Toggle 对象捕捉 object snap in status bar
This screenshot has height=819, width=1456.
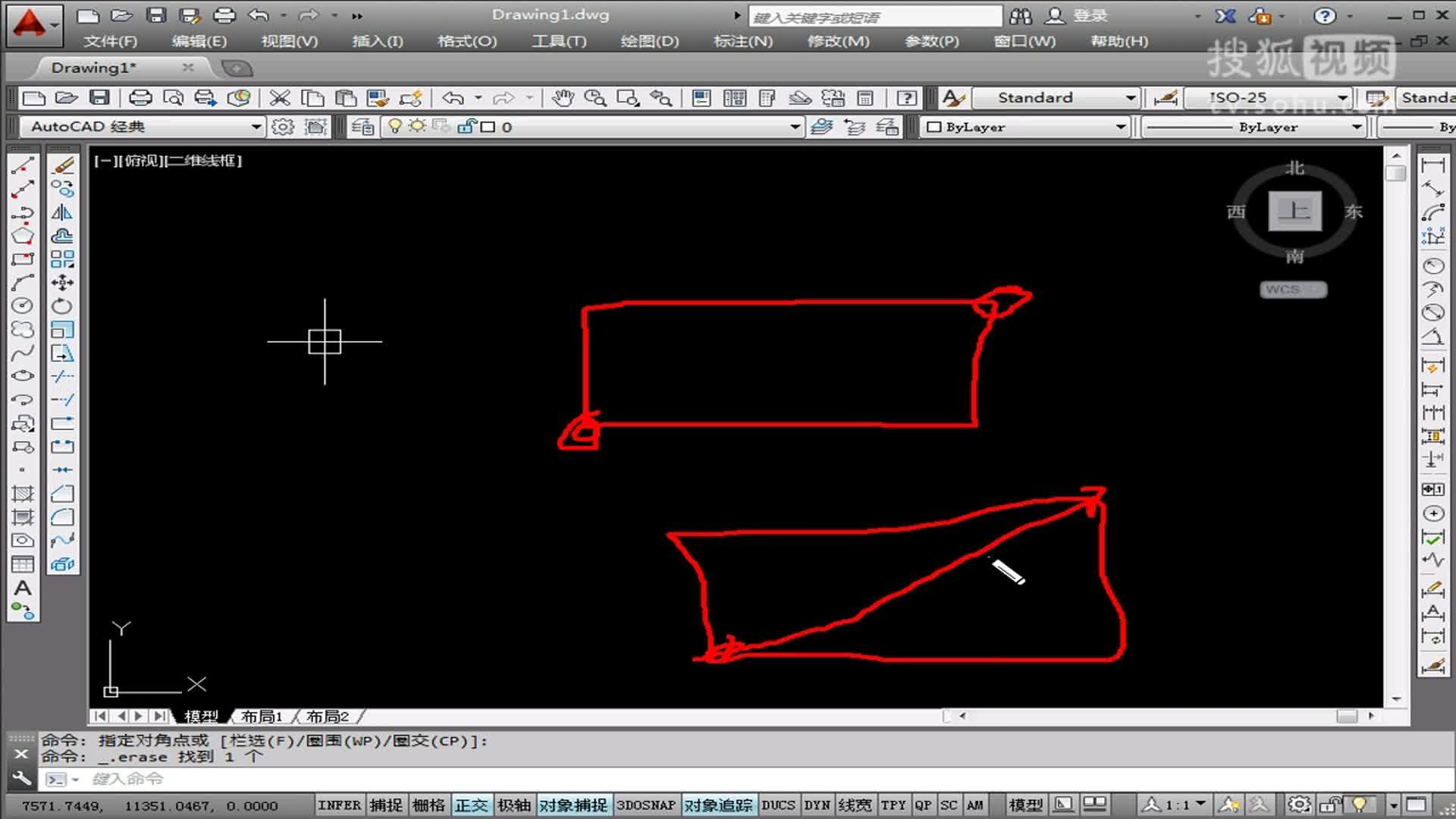pos(573,805)
